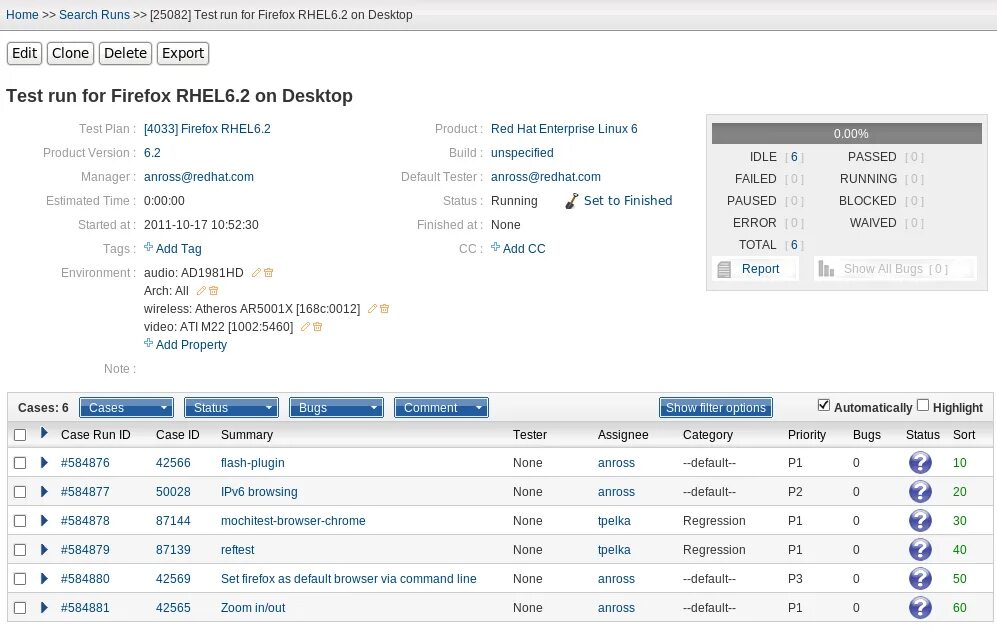The width and height of the screenshot is (997, 631).
Task: Expand the flash-plugin case row
Action: pyautogui.click(x=44, y=462)
